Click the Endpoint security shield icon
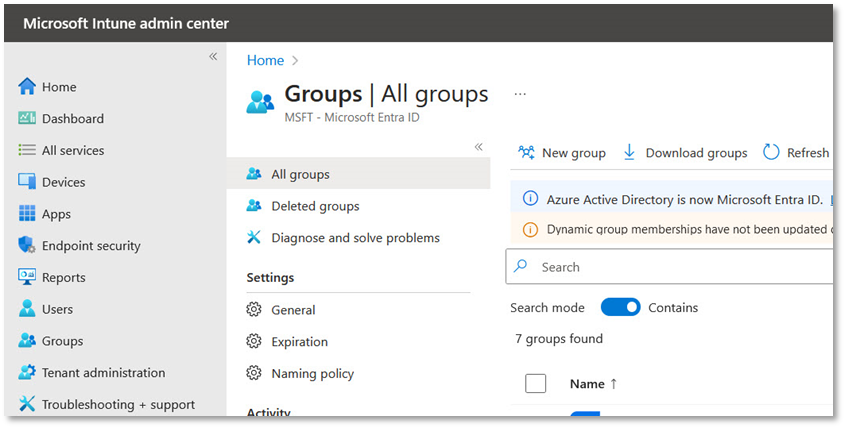 (27, 245)
